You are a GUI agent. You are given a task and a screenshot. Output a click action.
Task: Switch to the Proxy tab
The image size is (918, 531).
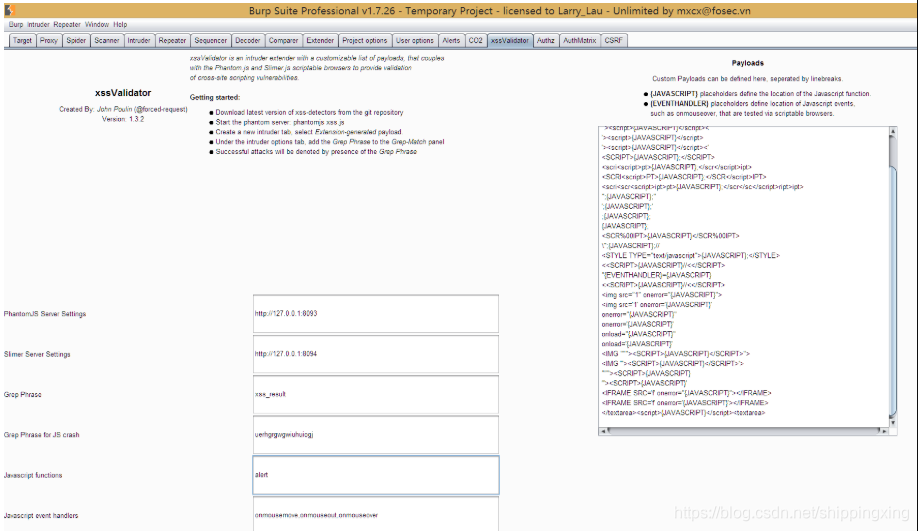click(x=48, y=40)
